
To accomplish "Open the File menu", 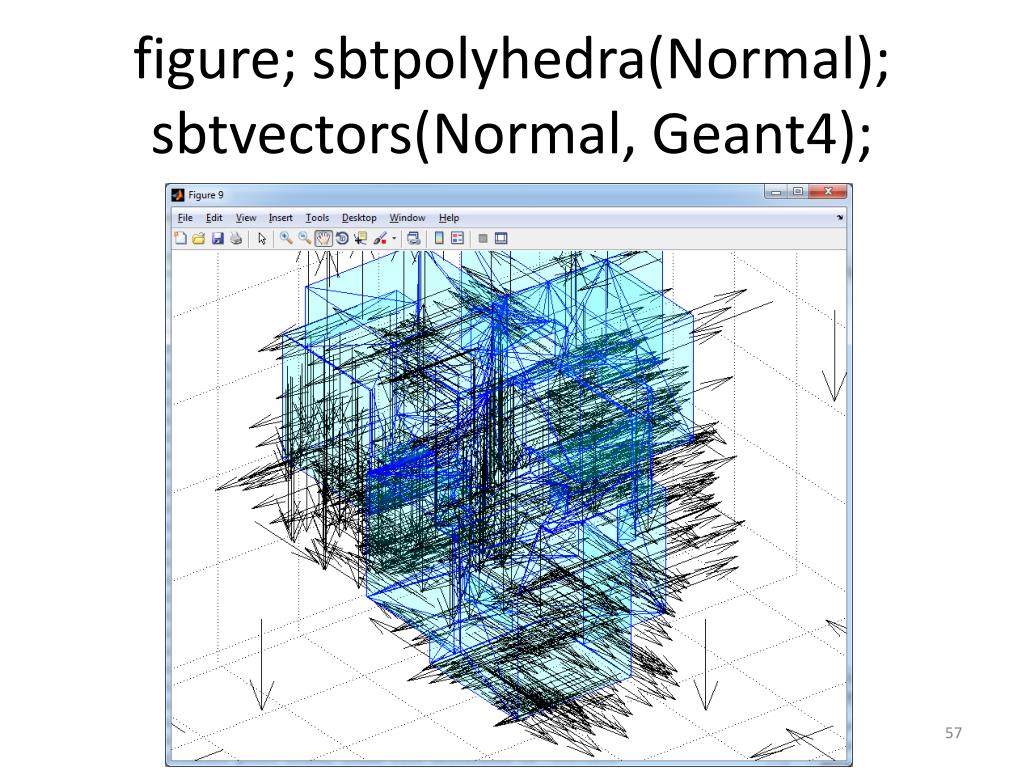I will pos(185,217).
